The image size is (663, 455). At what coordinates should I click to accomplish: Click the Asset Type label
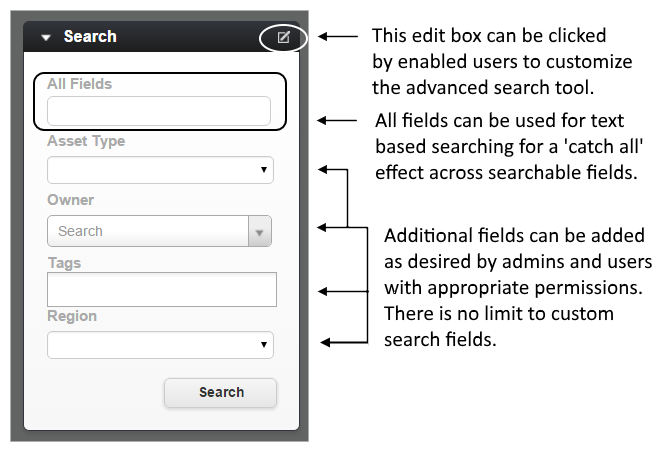pos(86,141)
